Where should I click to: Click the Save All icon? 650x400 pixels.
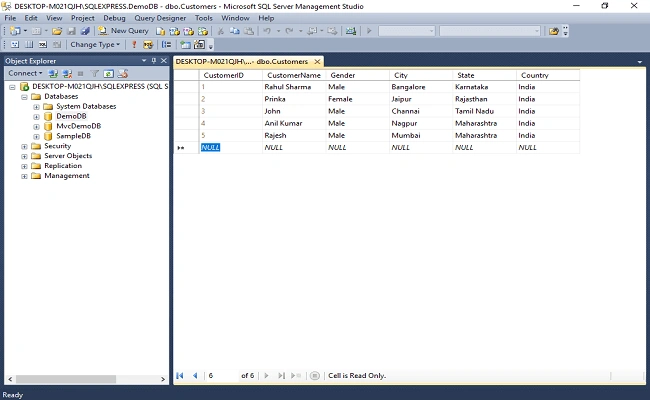point(85,31)
